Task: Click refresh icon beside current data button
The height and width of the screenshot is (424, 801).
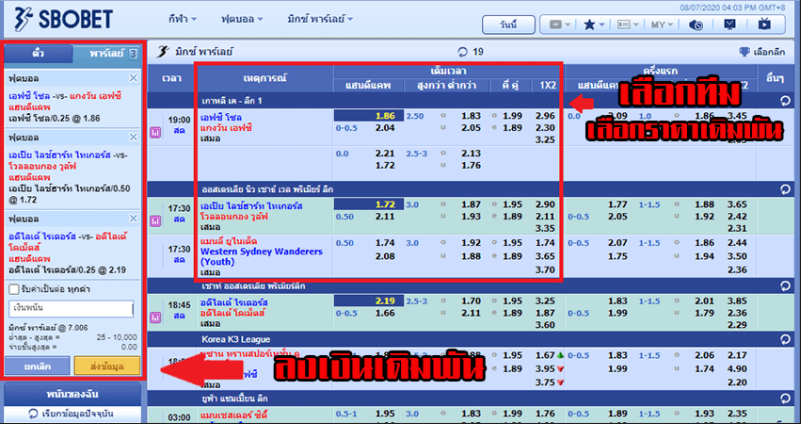Action: pyautogui.click(x=33, y=414)
